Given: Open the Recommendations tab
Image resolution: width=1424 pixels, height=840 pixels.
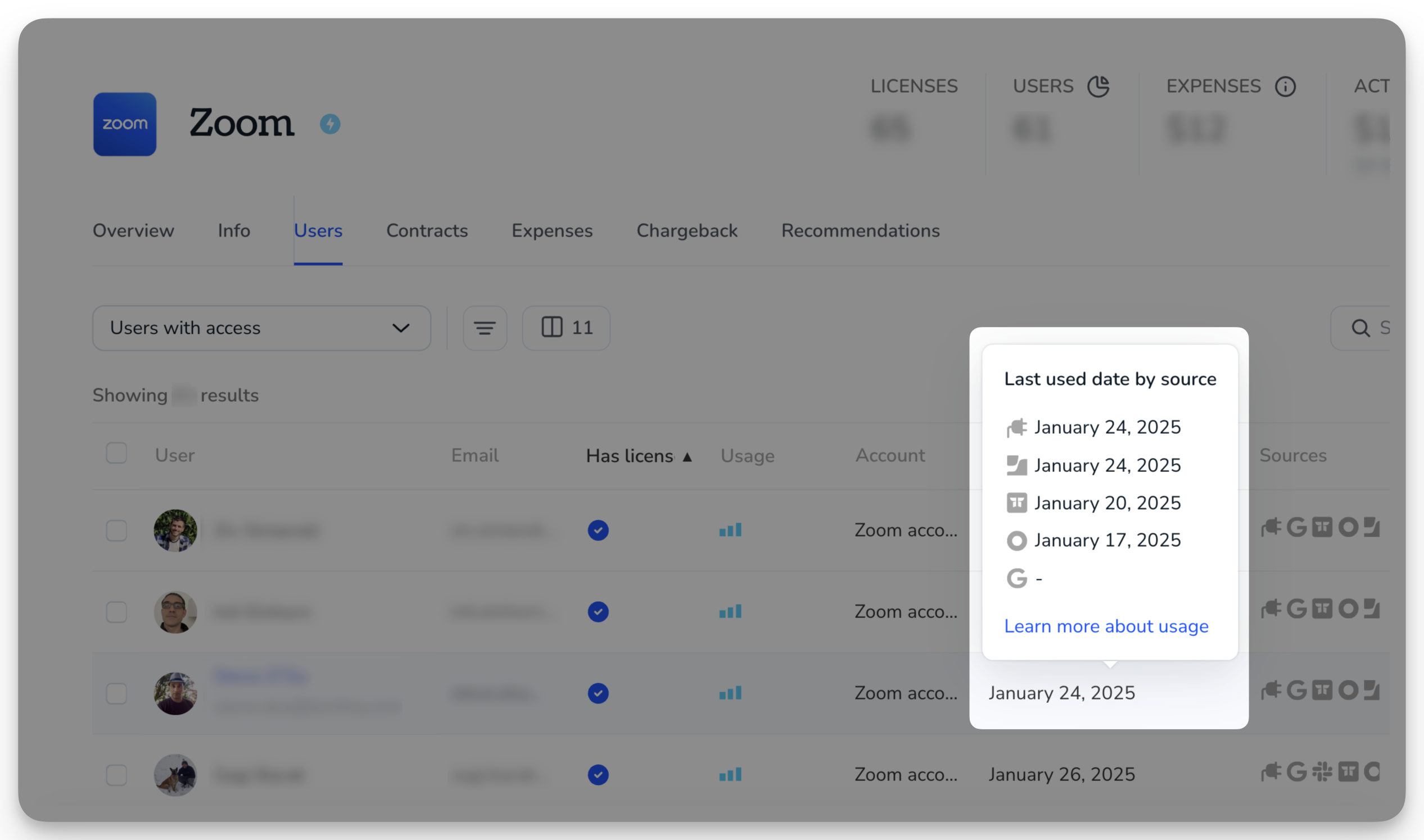Looking at the screenshot, I should click(861, 230).
